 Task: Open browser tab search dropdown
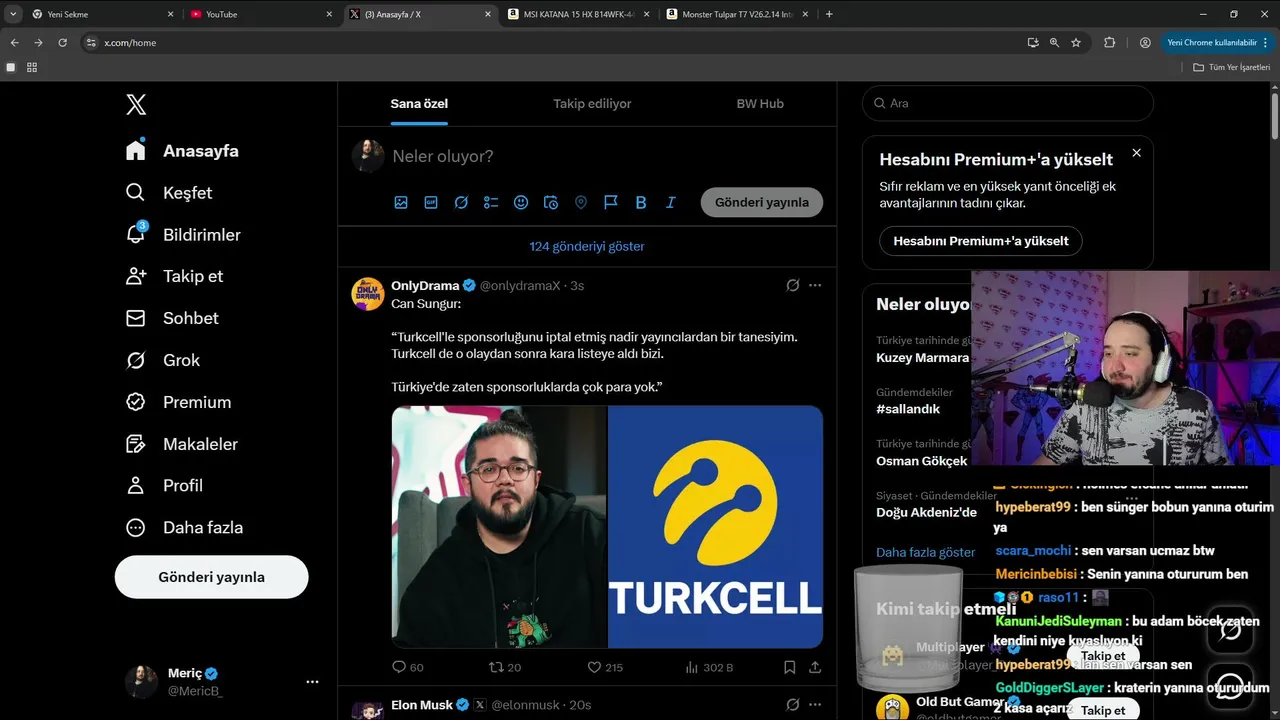pos(13,14)
